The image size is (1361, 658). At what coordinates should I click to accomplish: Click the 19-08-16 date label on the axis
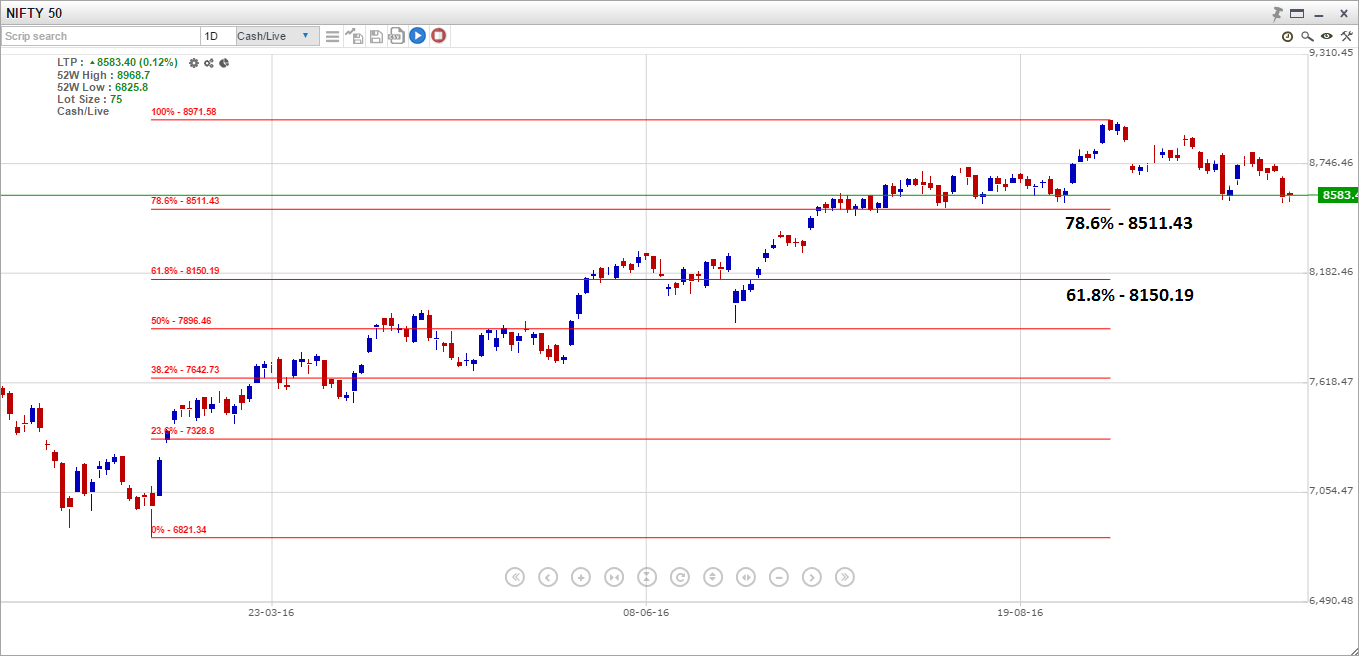1020,611
